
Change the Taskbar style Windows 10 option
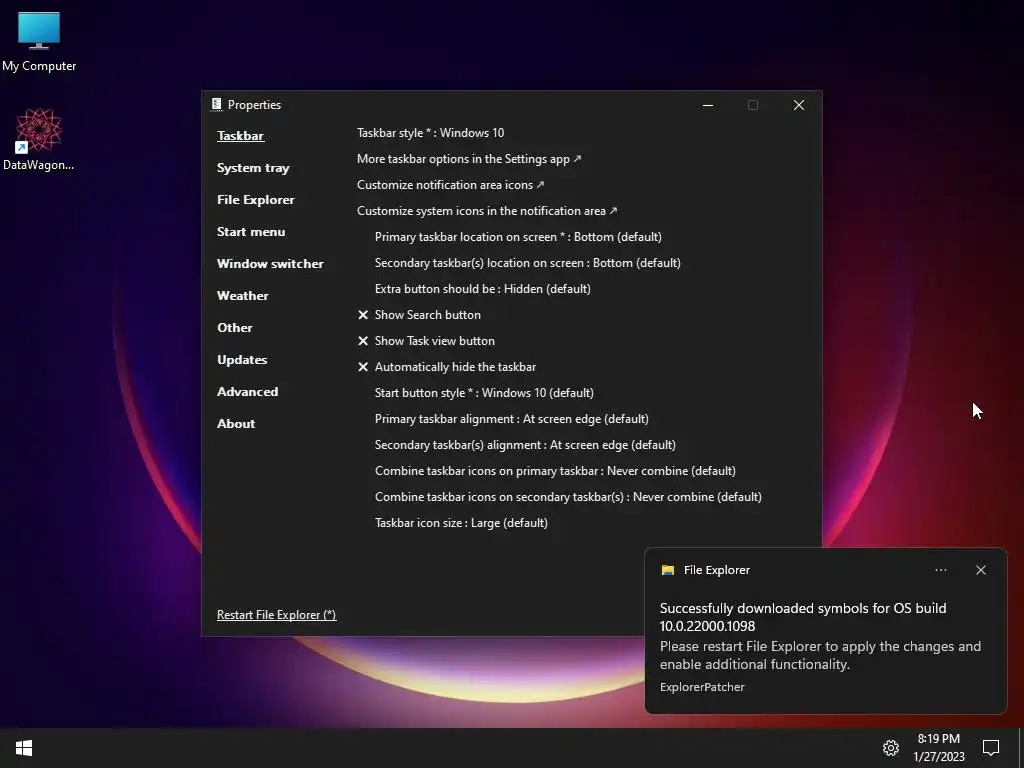(x=430, y=133)
